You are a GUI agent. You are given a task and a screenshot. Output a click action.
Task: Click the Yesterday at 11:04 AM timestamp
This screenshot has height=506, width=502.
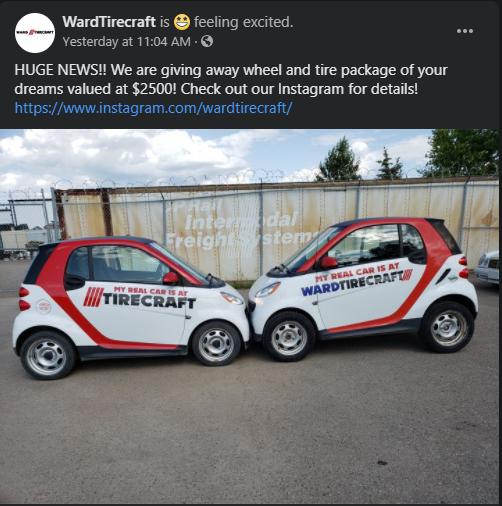pyautogui.click(x=127, y=42)
